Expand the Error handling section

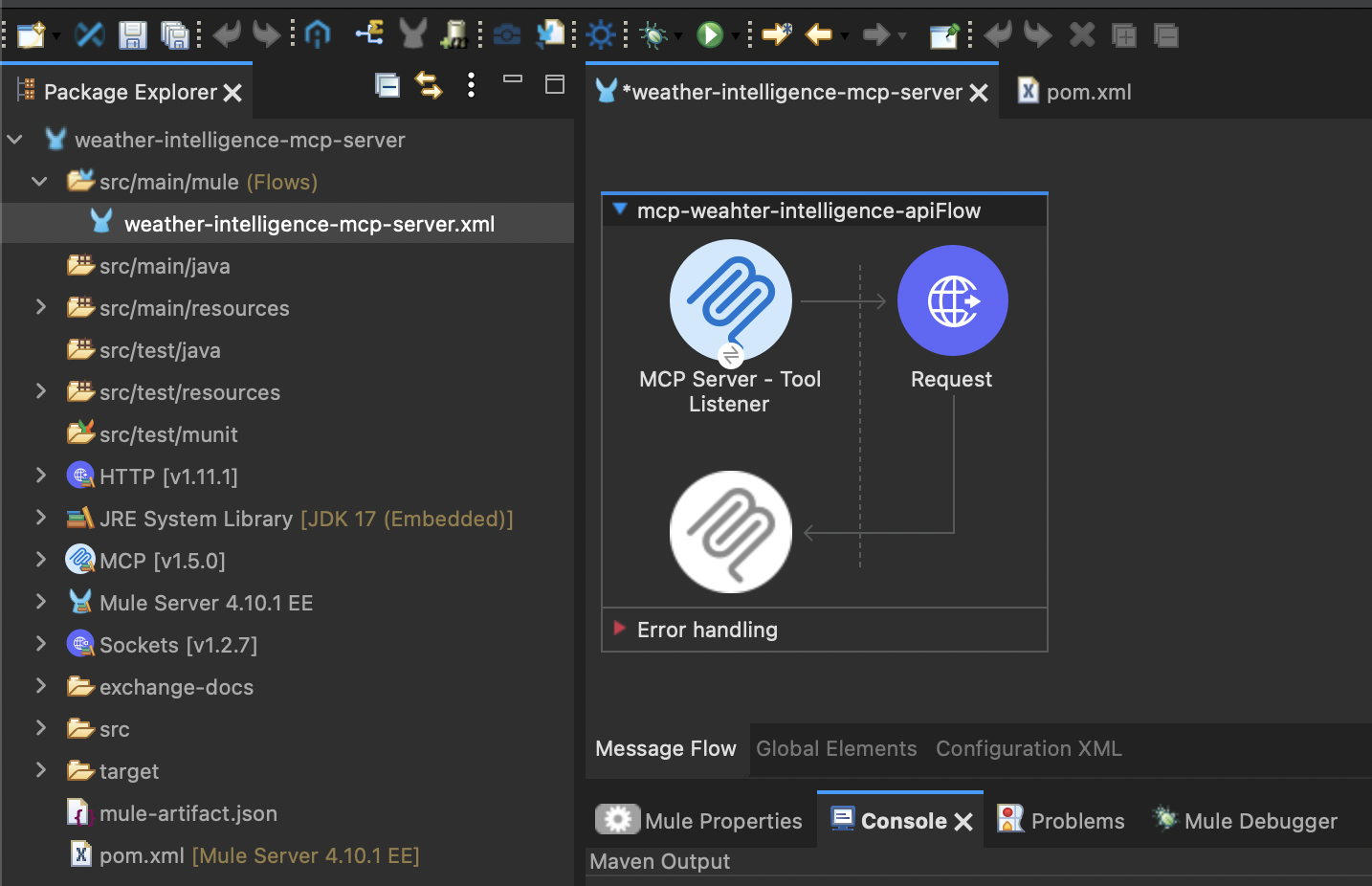point(619,629)
